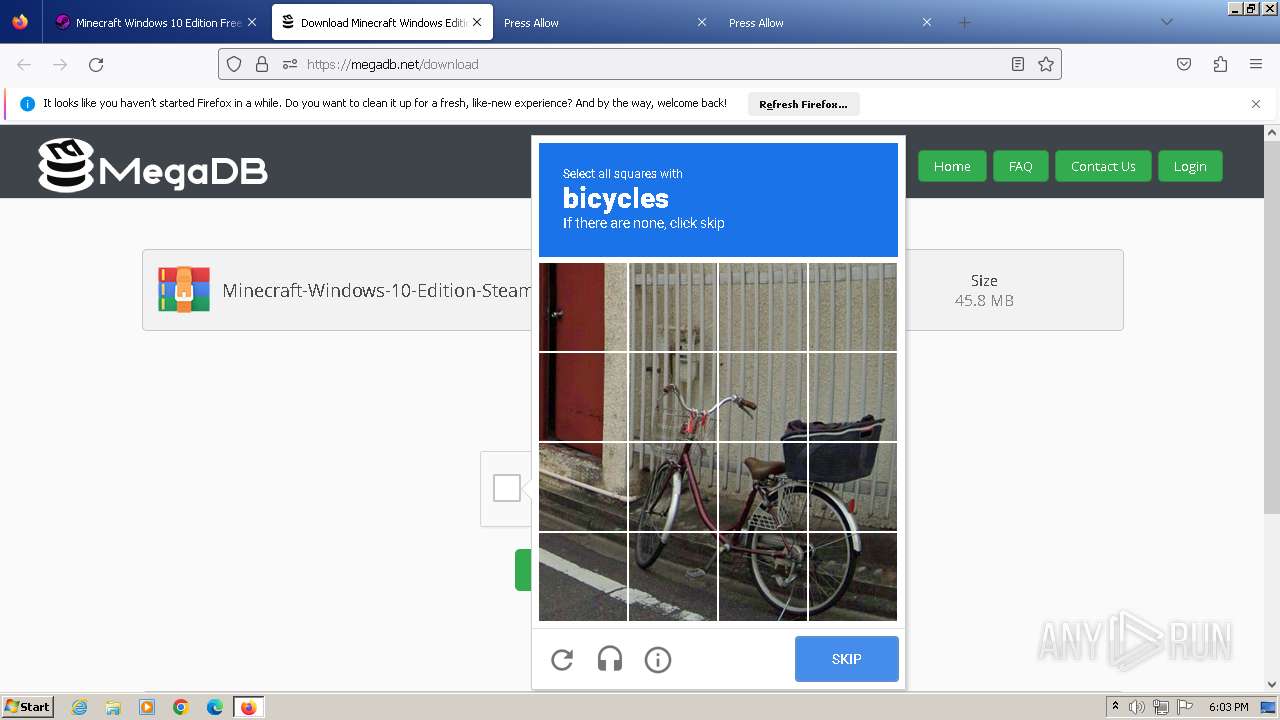Select the Download Minecraft Windows Edition tab
Image resolution: width=1280 pixels, height=720 pixels.
(382, 22)
